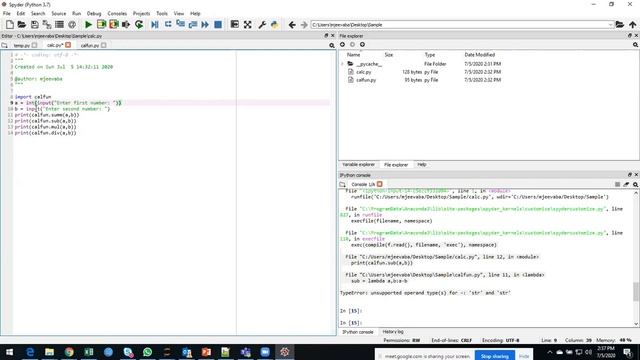Undock the File explorer pane

629,36
